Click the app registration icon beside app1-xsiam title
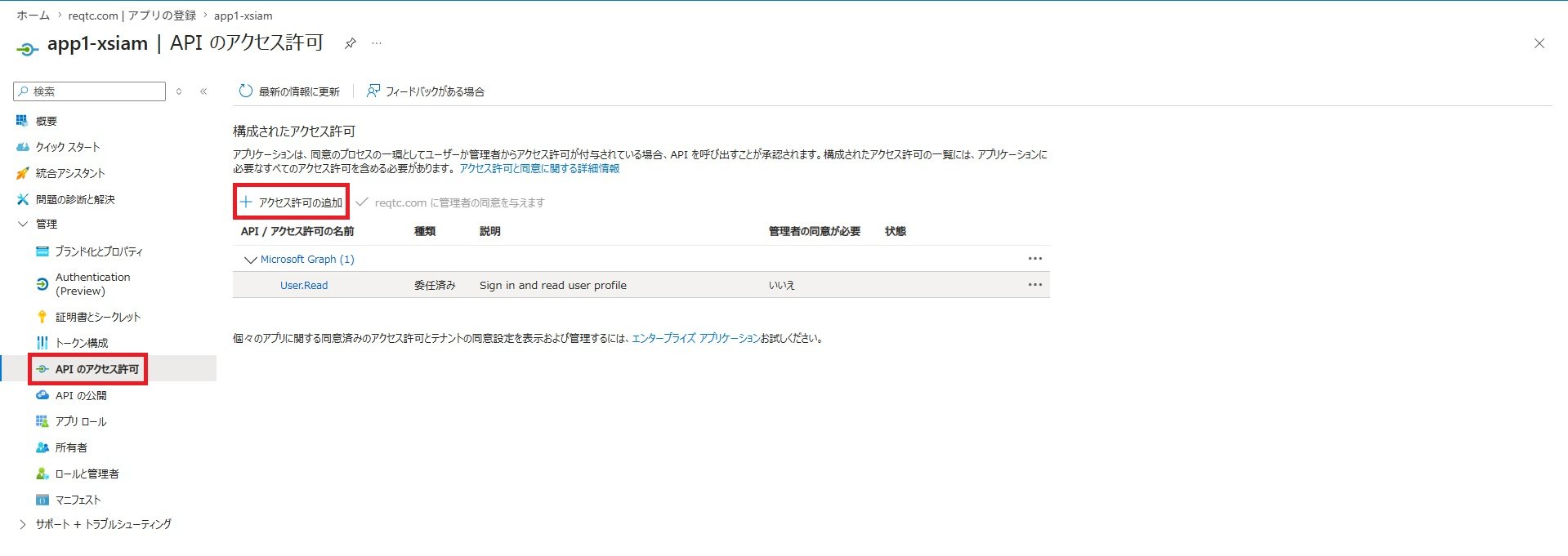The width and height of the screenshot is (1568, 556). [x=27, y=50]
